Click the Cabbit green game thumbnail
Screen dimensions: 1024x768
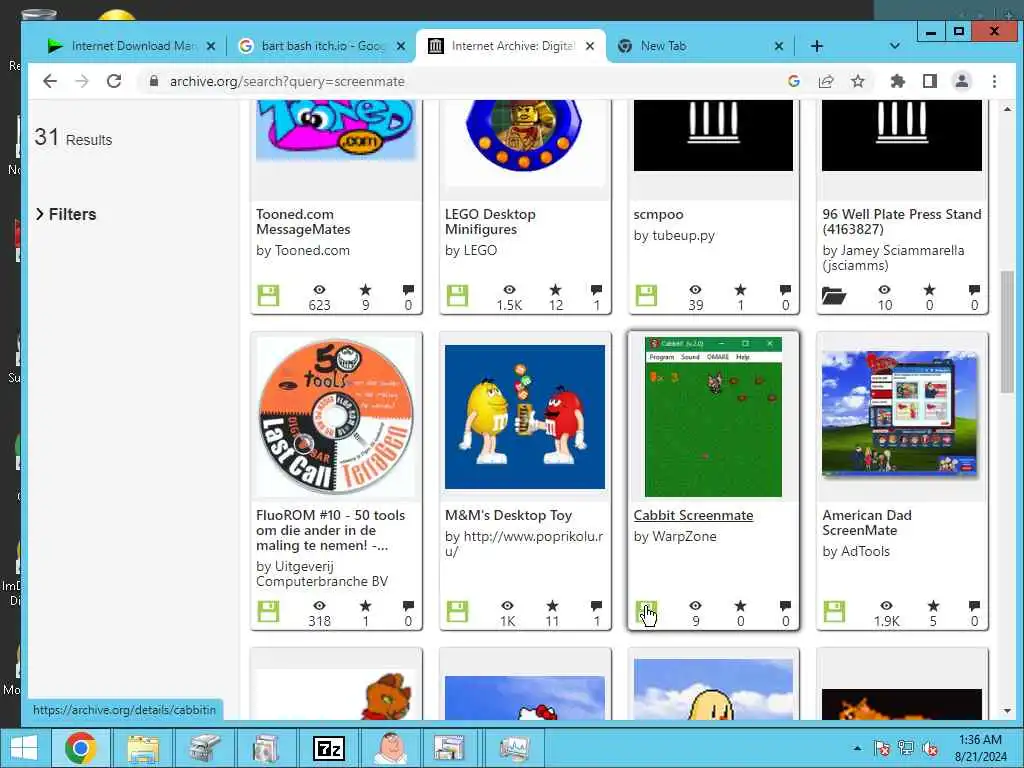tap(713, 417)
